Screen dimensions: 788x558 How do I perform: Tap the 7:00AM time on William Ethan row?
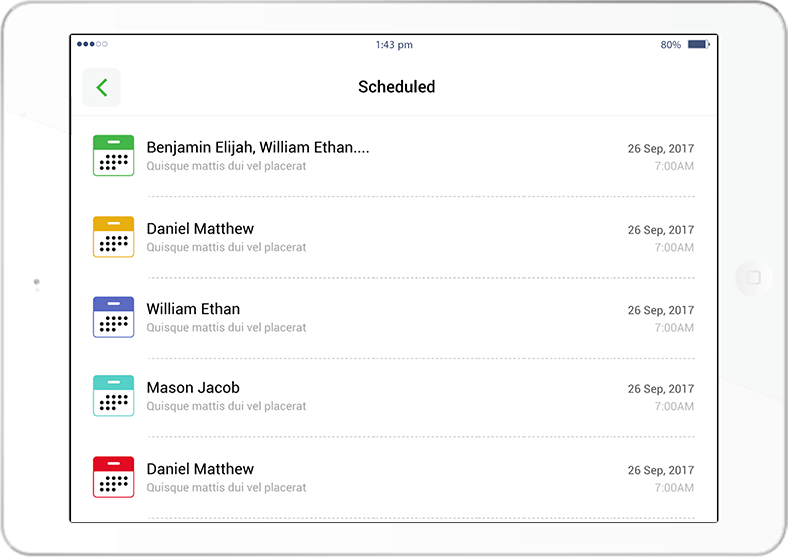click(x=674, y=328)
